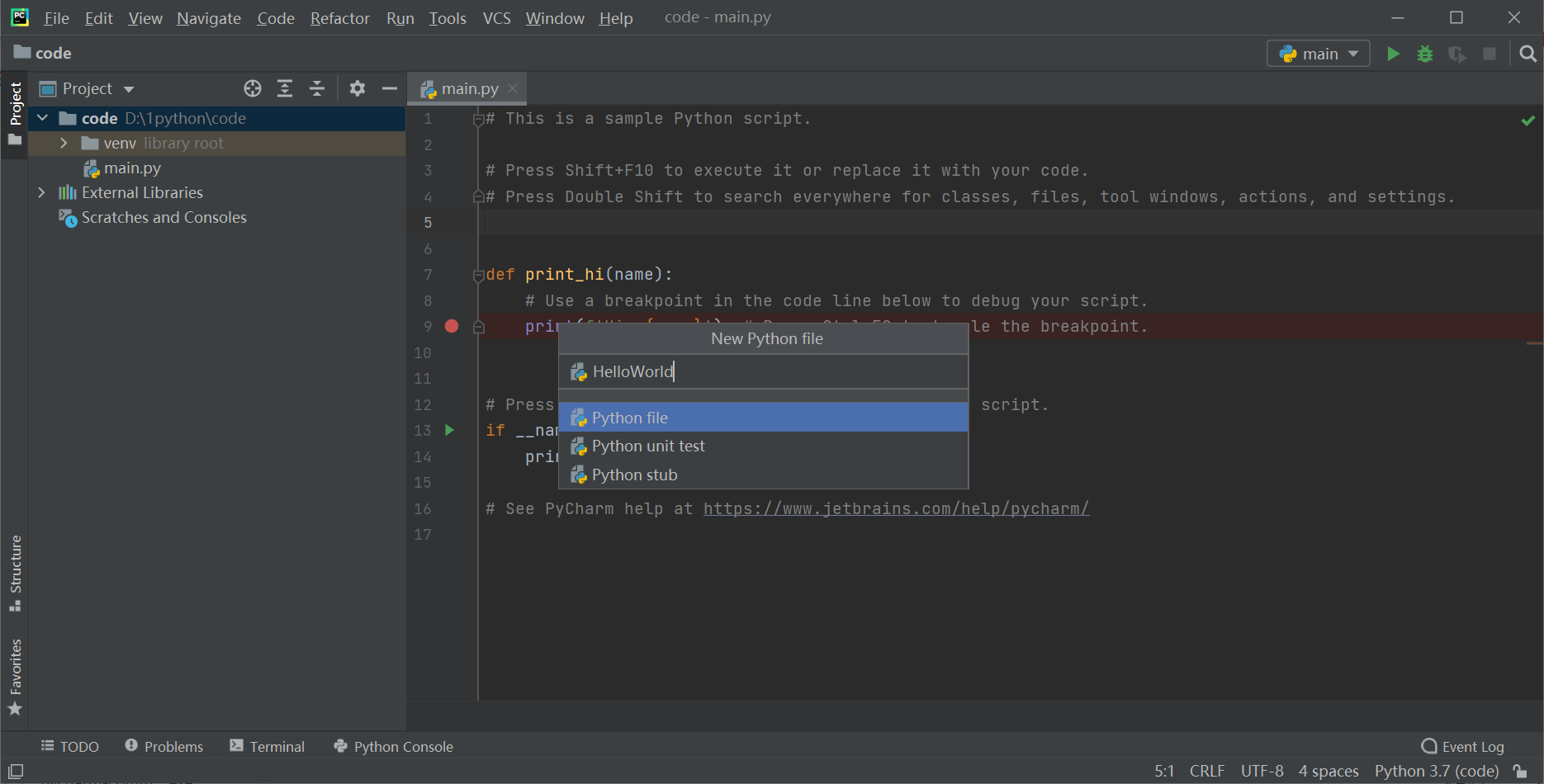1544x784 pixels.
Task: Expand External Libraries node
Action: point(42,192)
